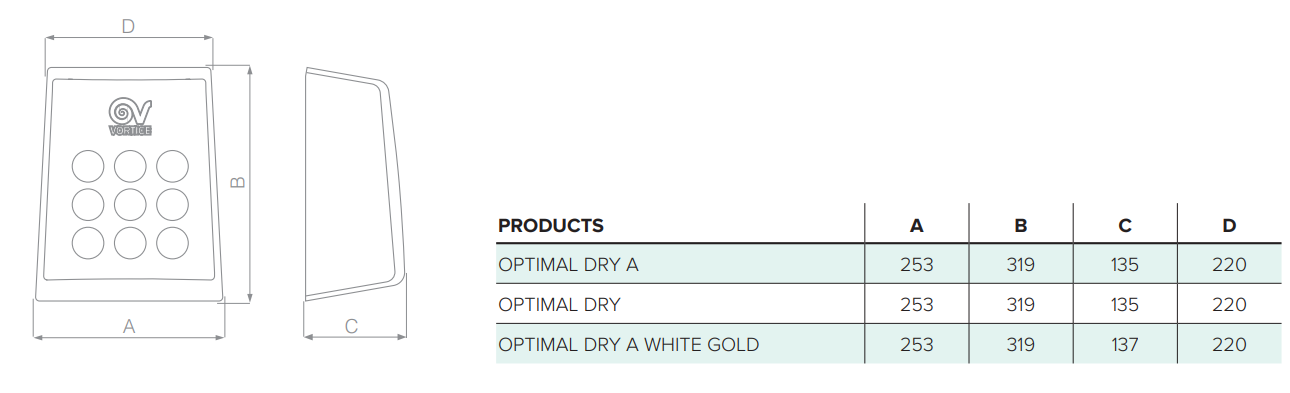Click dimension label D above the front view
The width and height of the screenshot is (1290, 393).
tap(128, 27)
